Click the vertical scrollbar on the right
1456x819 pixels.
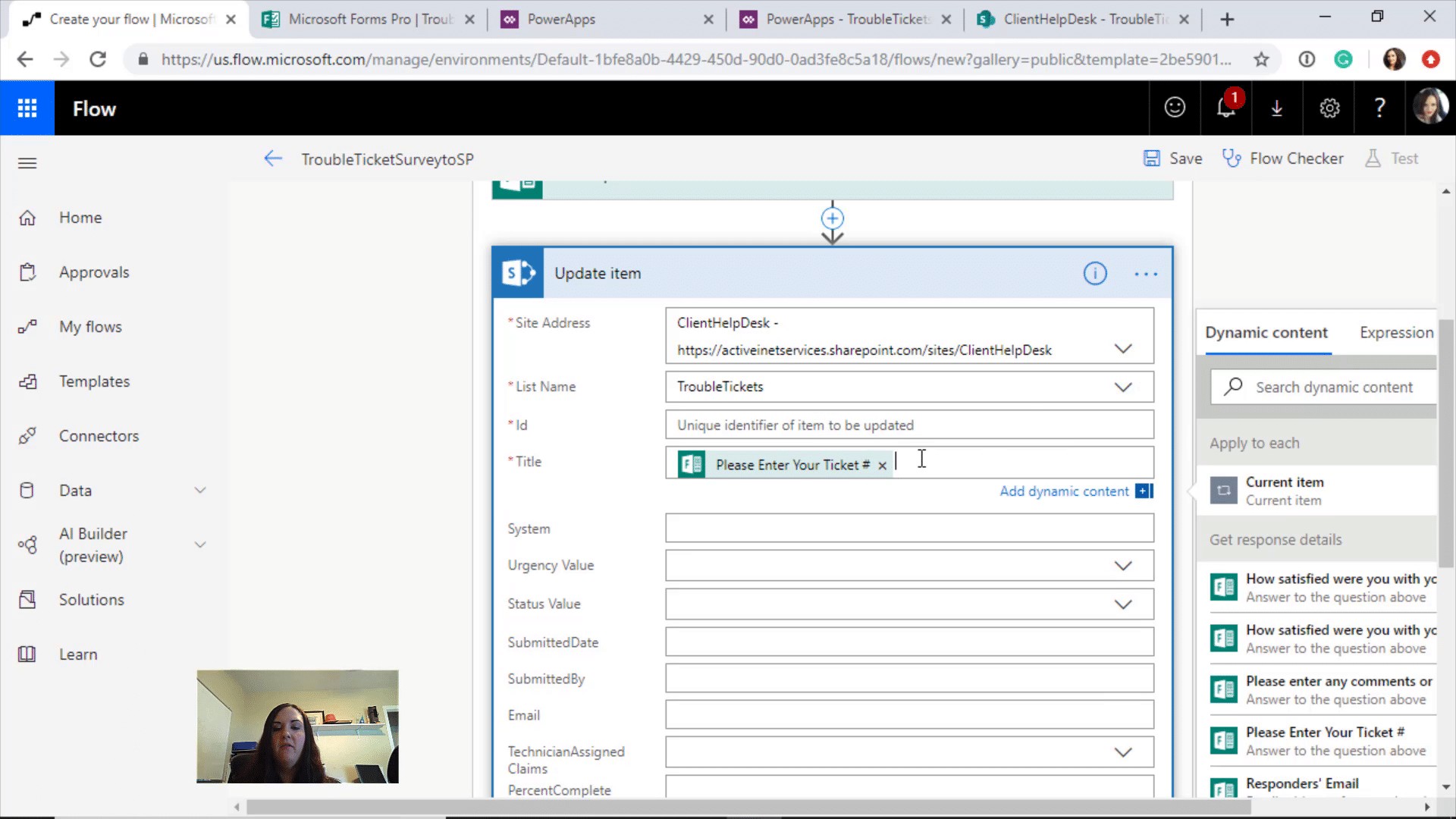click(1446, 444)
